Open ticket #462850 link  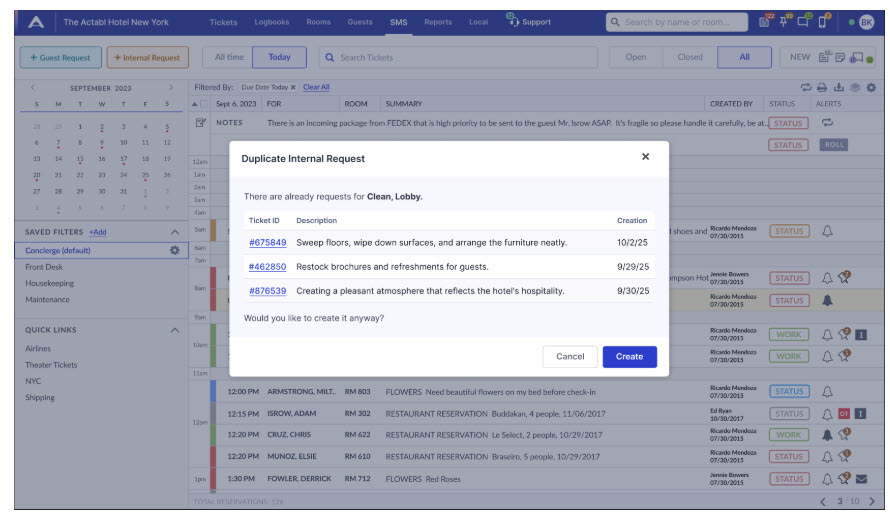click(267, 267)
